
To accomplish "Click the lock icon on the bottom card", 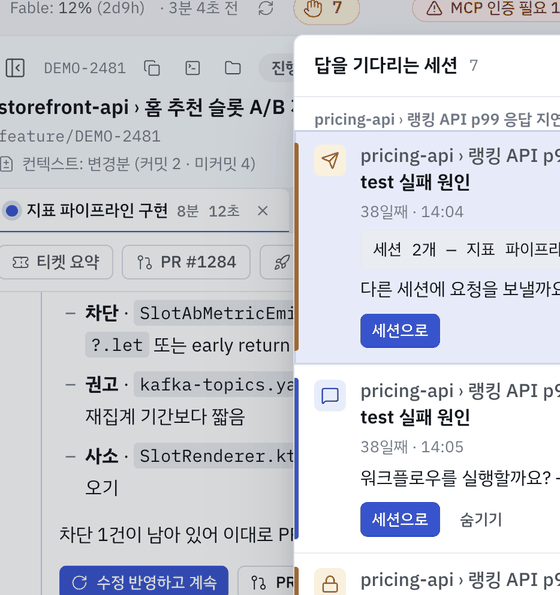I will (x=330, y=582).
